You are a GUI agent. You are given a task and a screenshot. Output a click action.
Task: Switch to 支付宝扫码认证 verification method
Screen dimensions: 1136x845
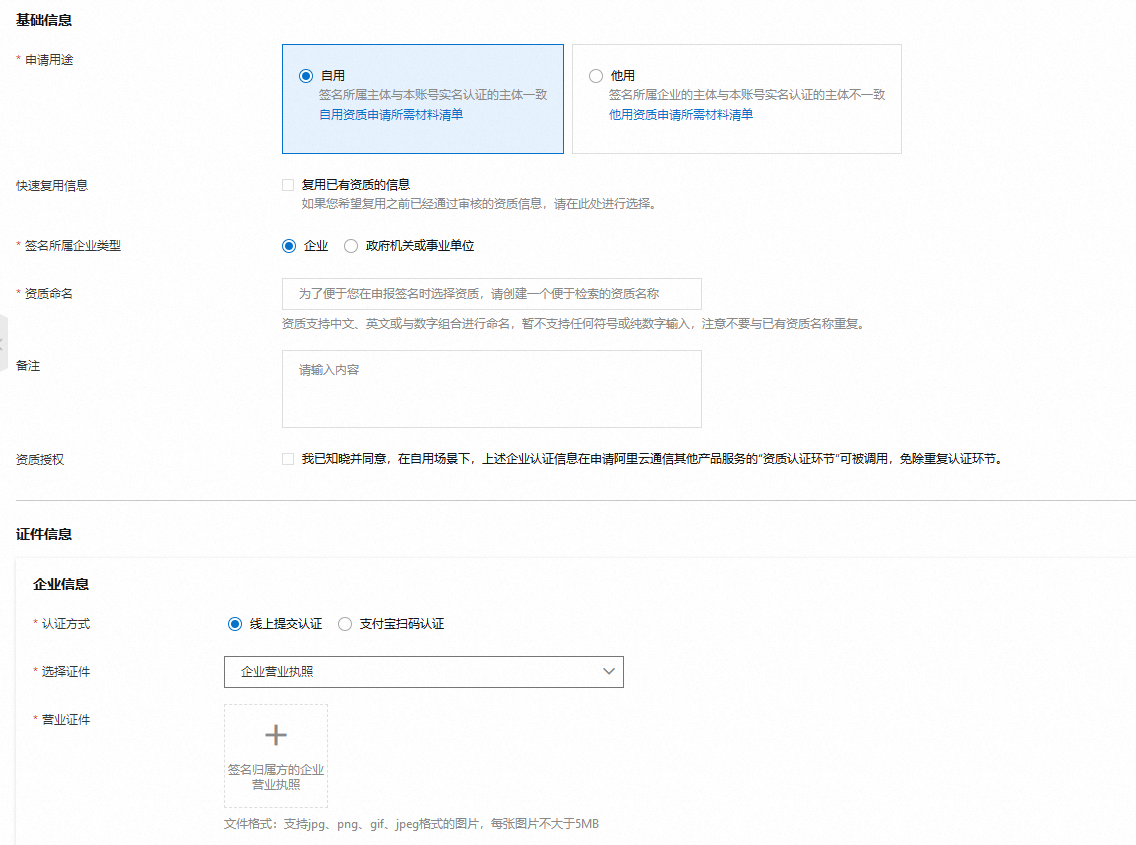(x=345, y=624)
